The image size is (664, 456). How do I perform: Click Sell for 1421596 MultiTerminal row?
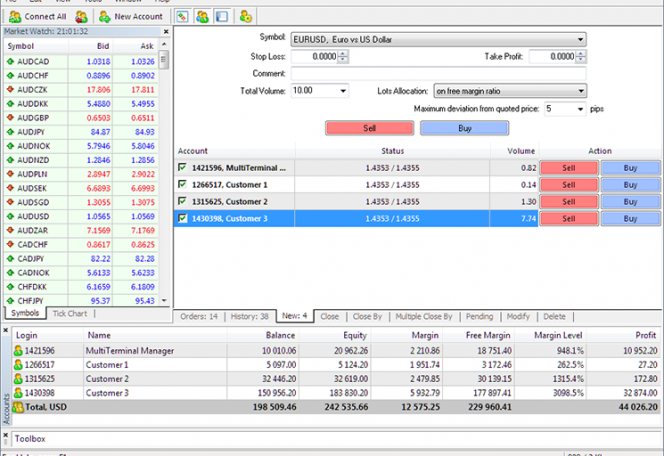tap(569, 168)
